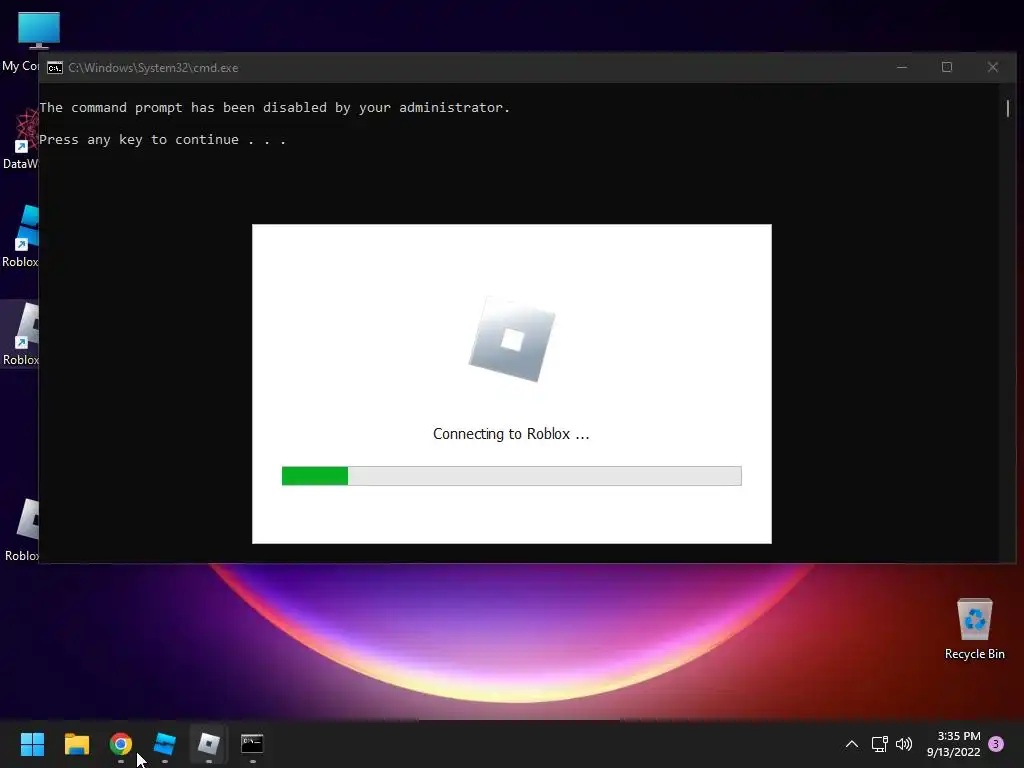This screenshot has width=1024, height=768.
Task: Open the notification badge showing 3
Action: 996,744
